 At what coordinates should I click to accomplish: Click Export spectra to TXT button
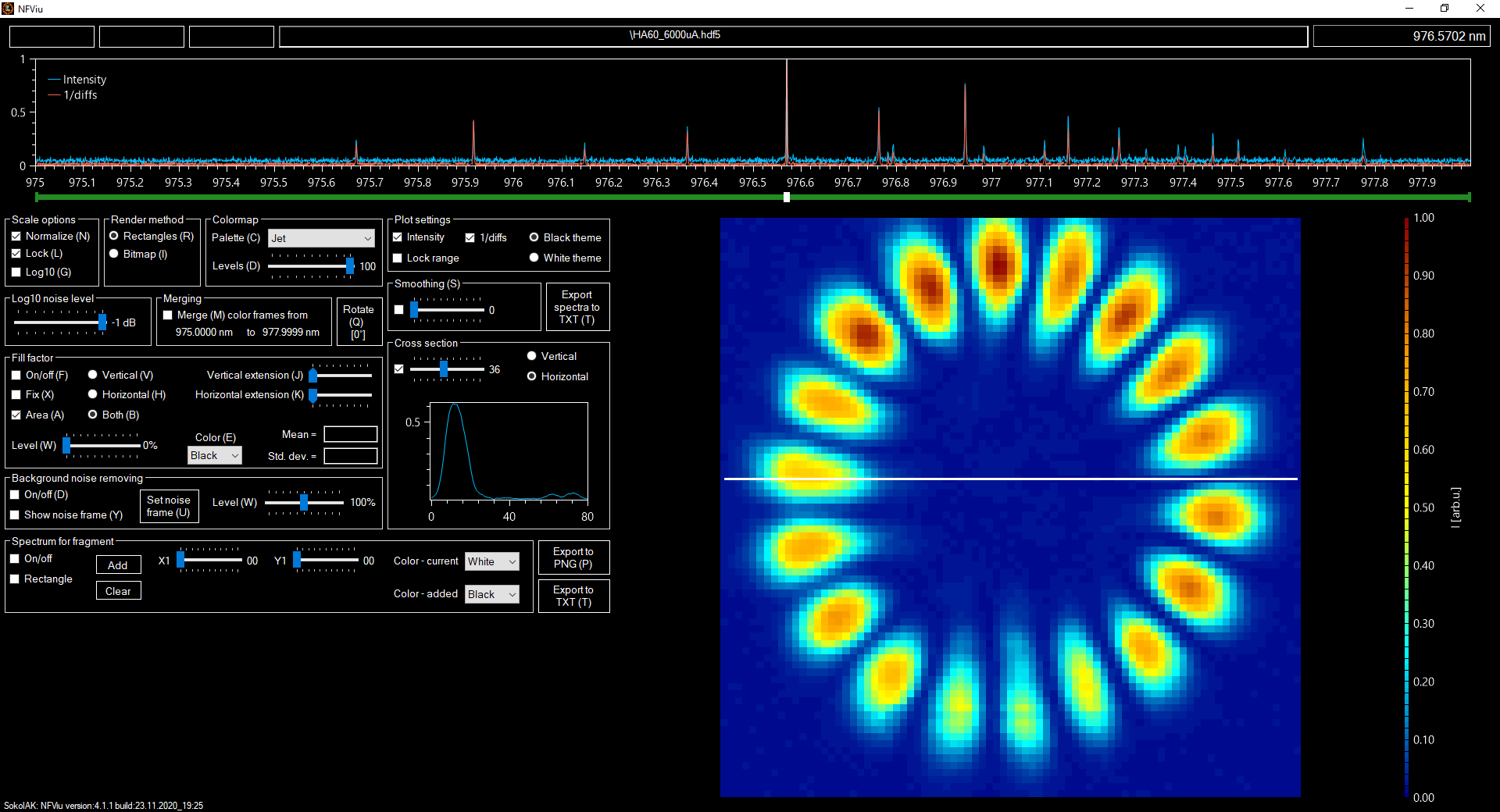577,307
